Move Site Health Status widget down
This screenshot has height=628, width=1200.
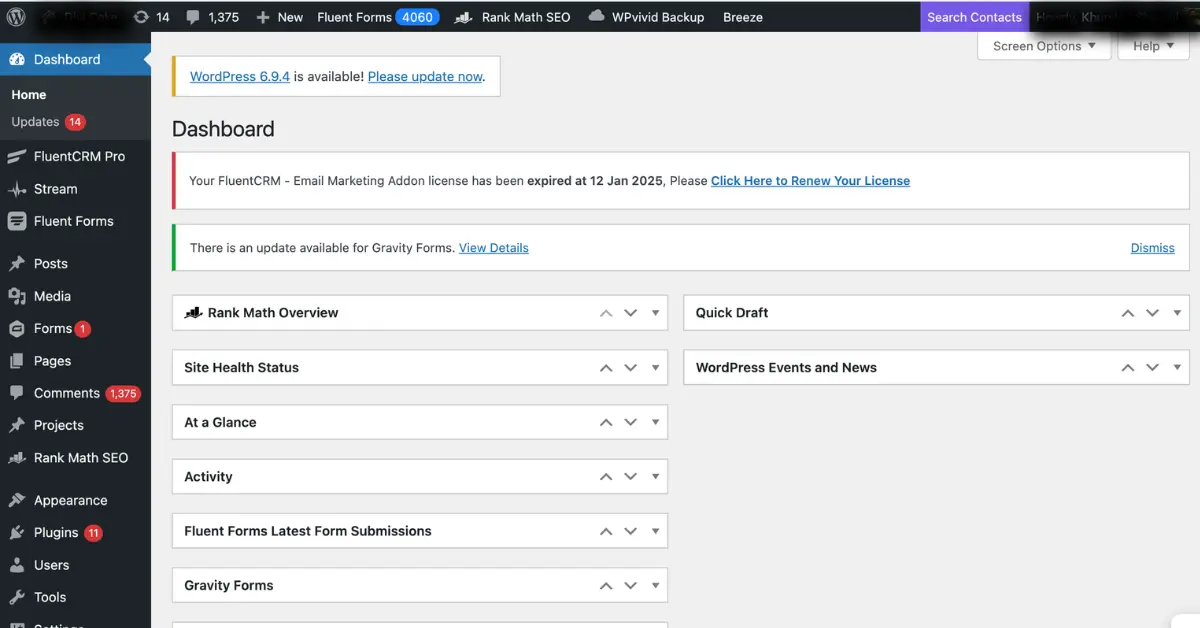[631, 368]
